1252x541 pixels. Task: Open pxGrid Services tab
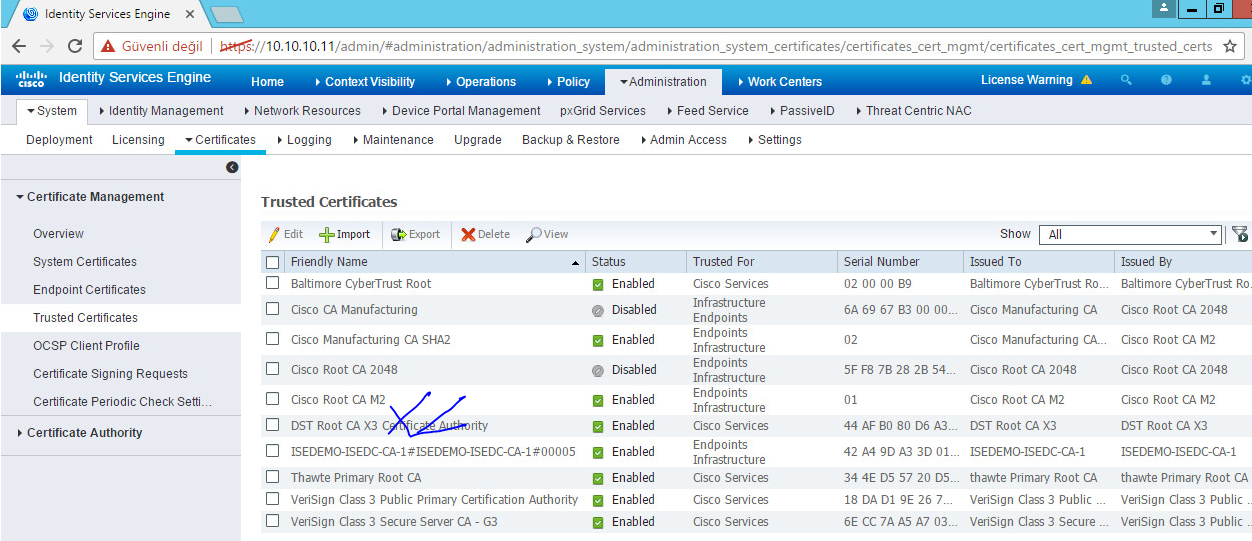point(603,111)
